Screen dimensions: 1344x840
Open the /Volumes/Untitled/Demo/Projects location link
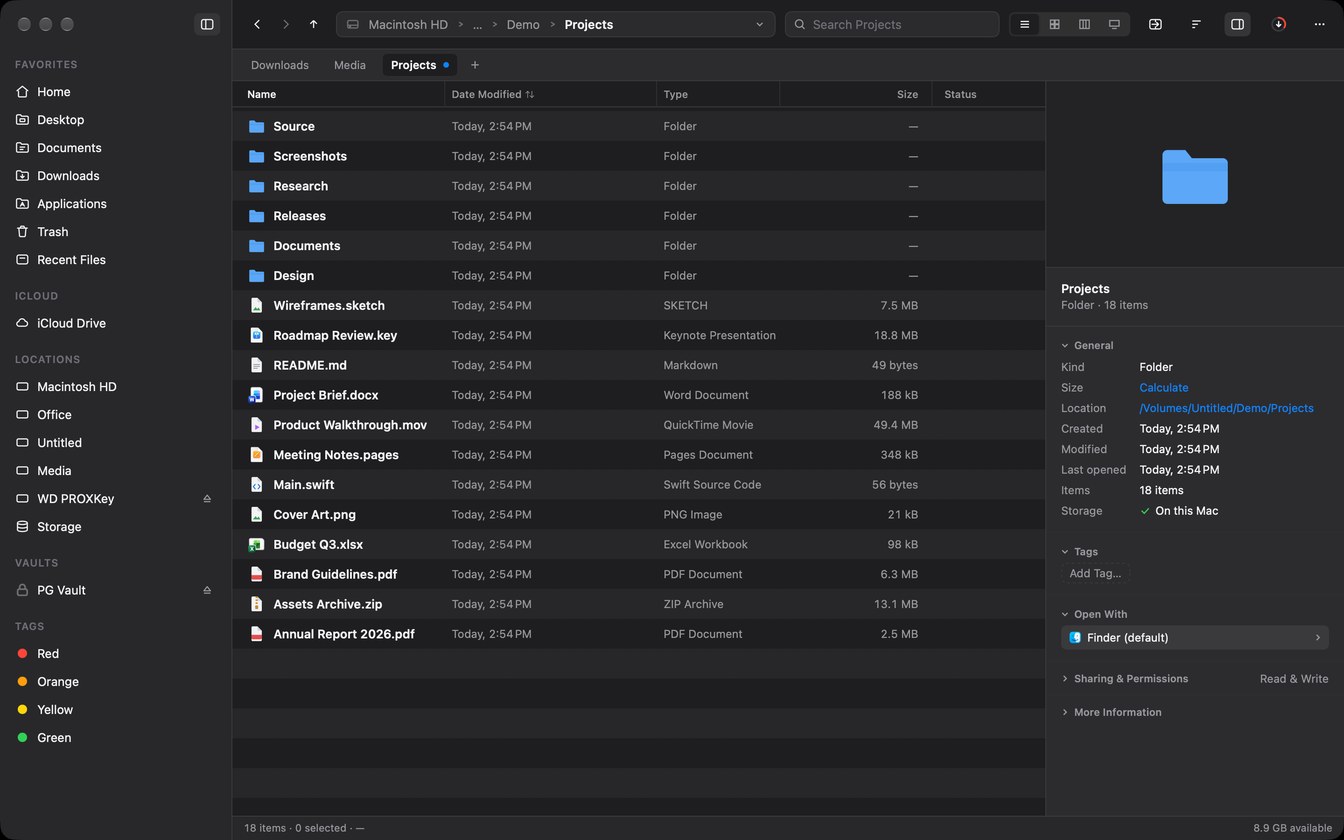pyautogui.click(x=1226, y=408)
